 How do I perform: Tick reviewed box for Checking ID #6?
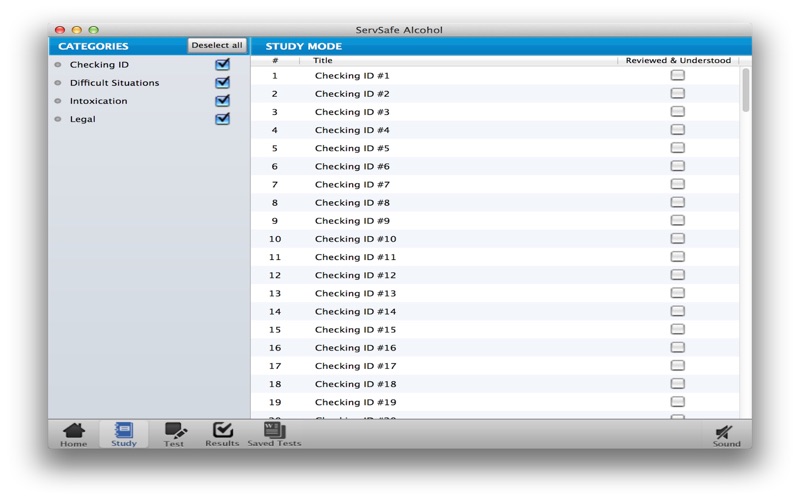coord(678,166)
